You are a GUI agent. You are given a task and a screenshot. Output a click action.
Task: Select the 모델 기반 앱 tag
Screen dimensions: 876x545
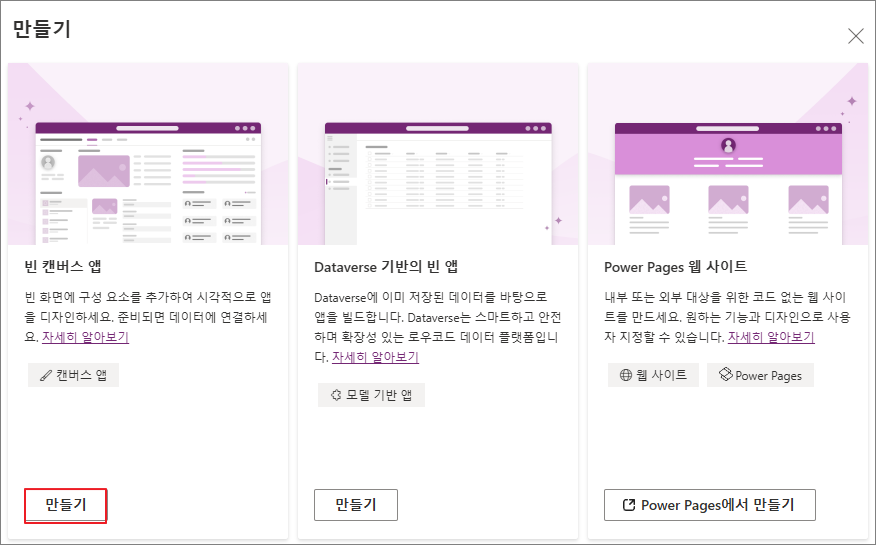(371, 395)
